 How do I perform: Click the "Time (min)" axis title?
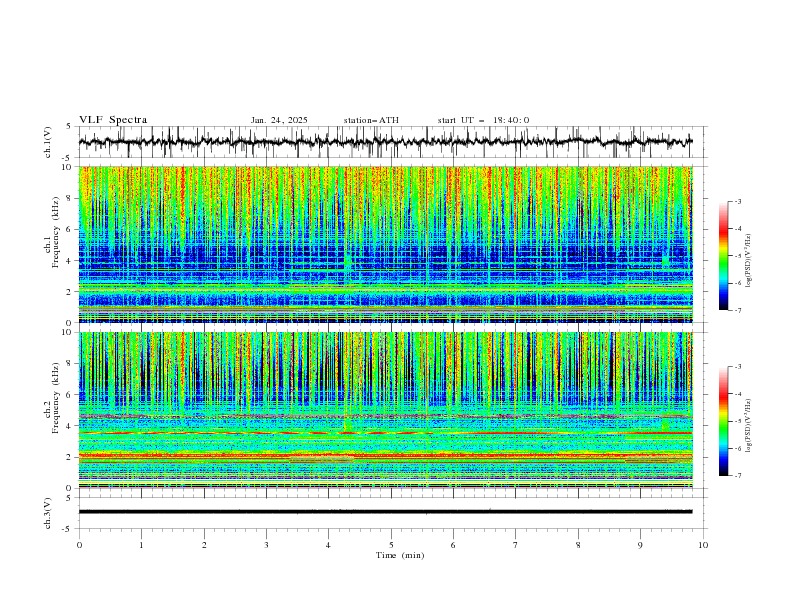[400, 555]
